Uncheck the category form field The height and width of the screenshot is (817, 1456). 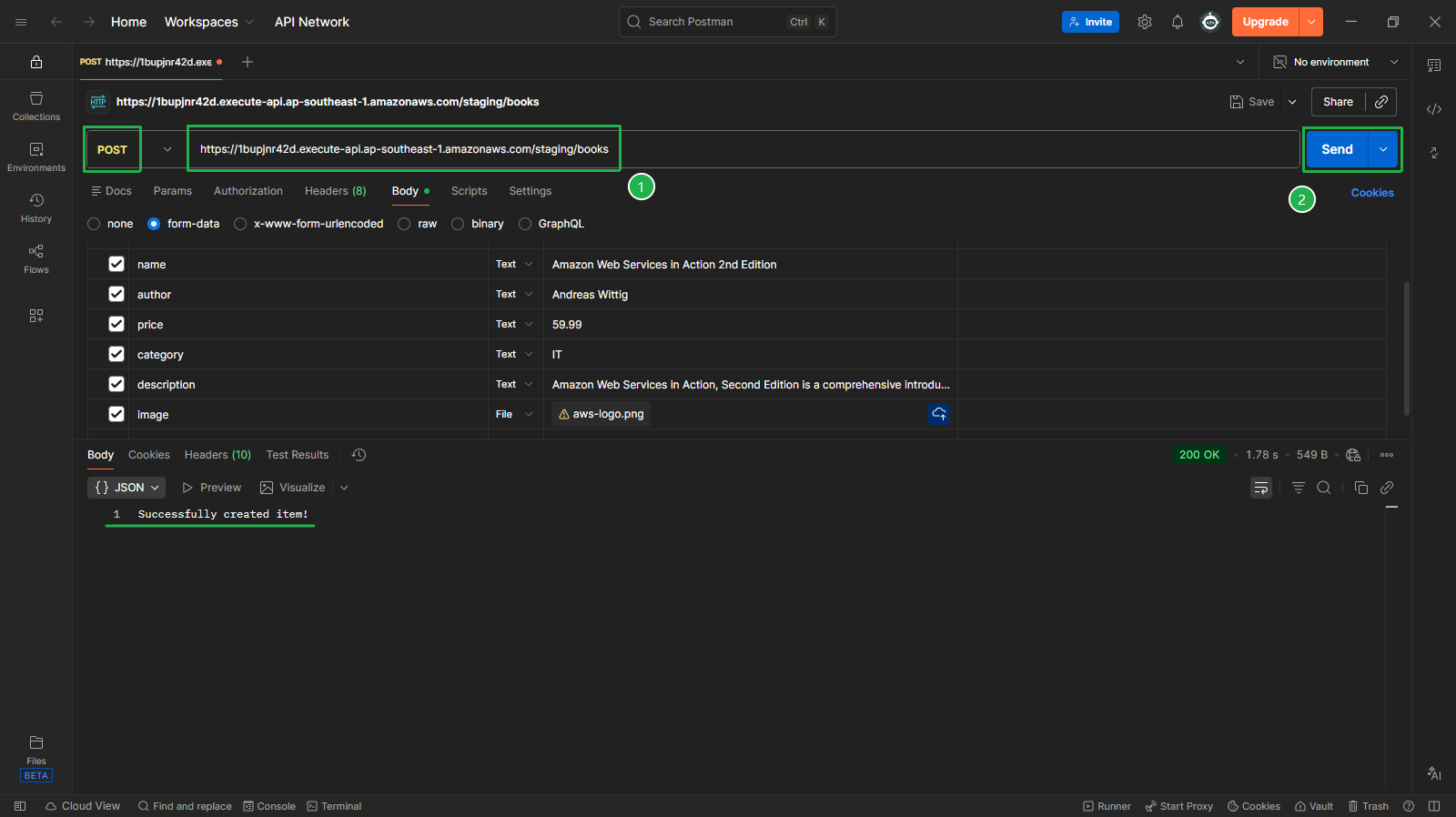coord(116,354)
